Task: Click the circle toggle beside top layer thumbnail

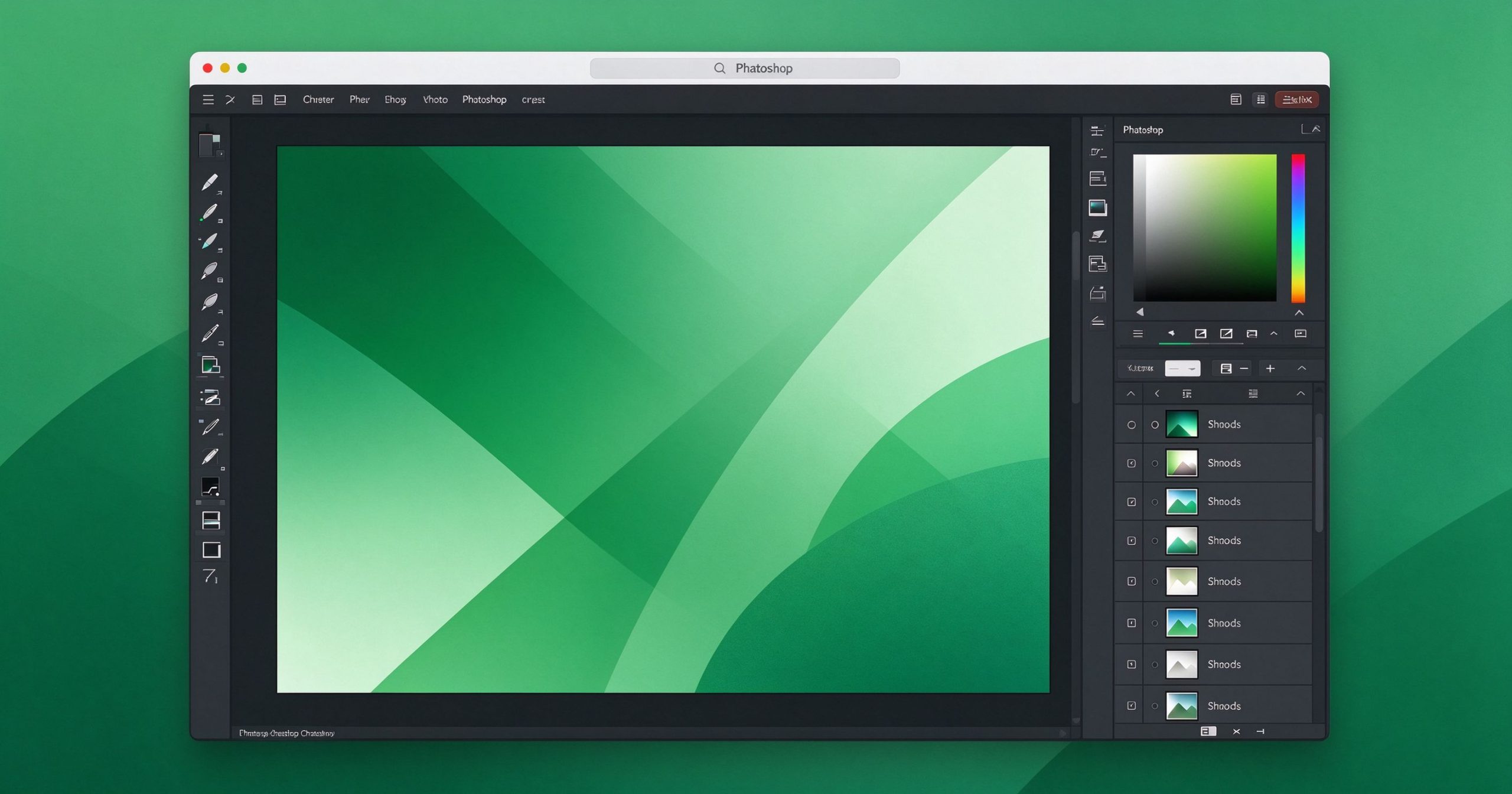Action: pos(1155,425)
